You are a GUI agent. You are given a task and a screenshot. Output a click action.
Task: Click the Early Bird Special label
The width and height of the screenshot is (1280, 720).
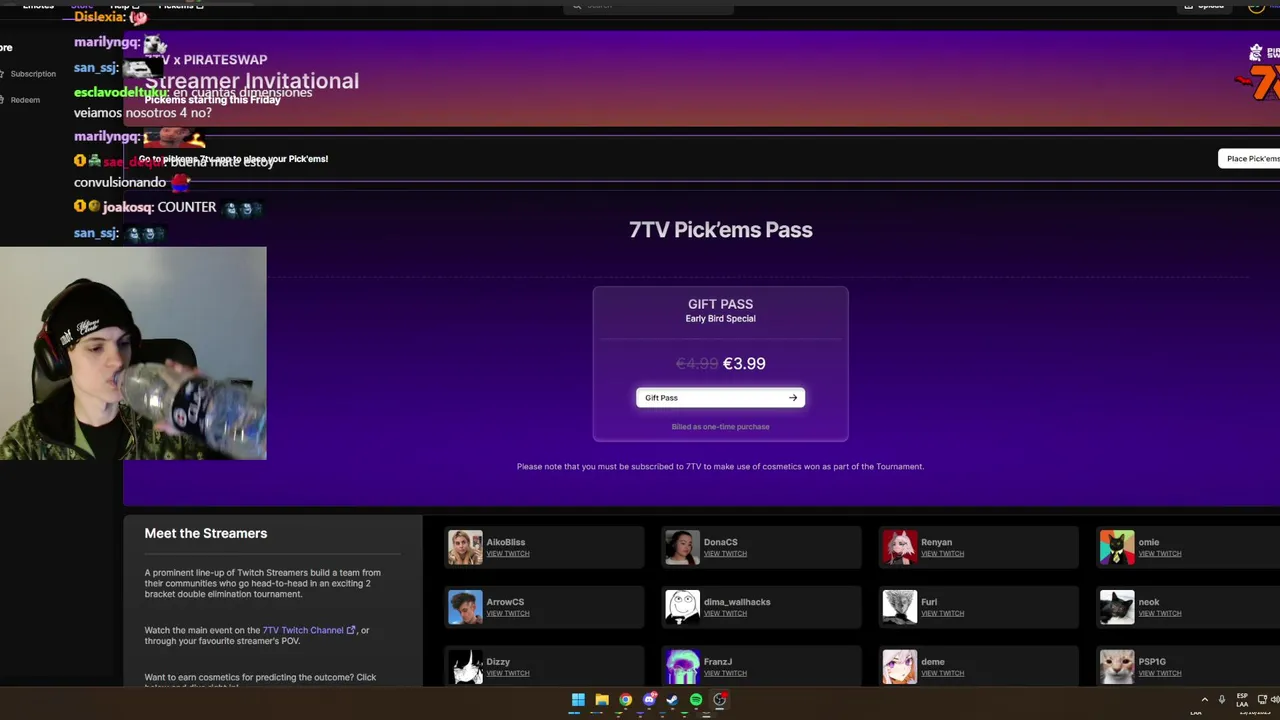(x=720, y=319)
